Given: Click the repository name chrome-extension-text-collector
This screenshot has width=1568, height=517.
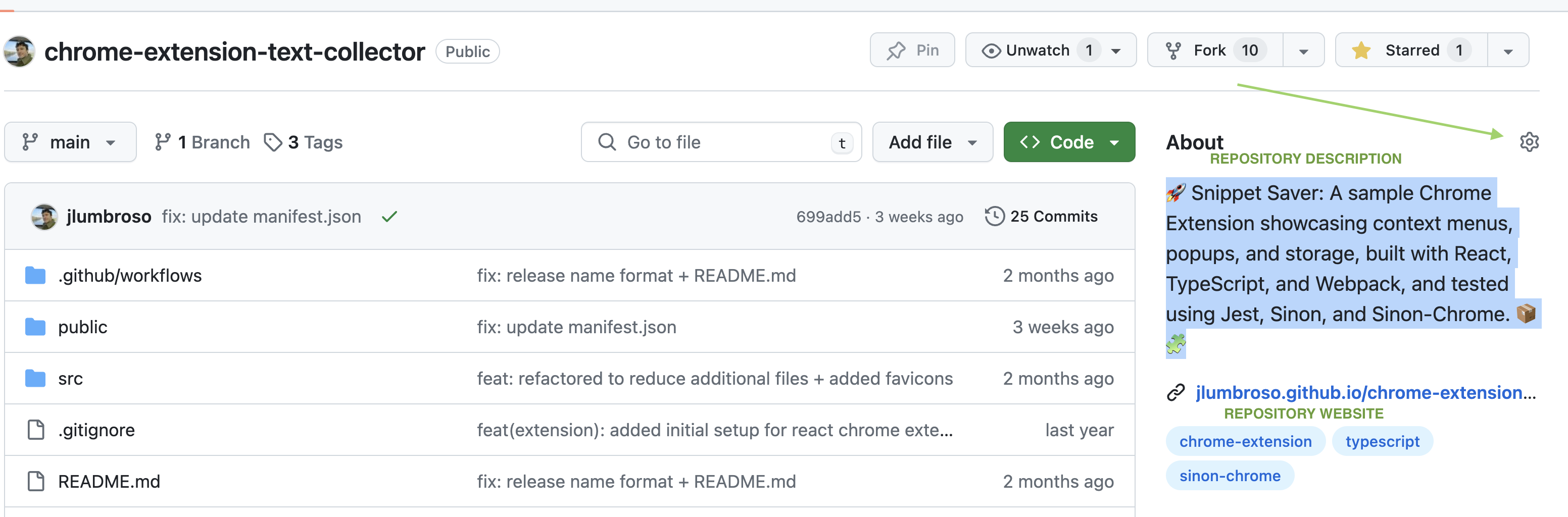Looking at the screenshot, I should pyautogui.click(x=234, y=51).
